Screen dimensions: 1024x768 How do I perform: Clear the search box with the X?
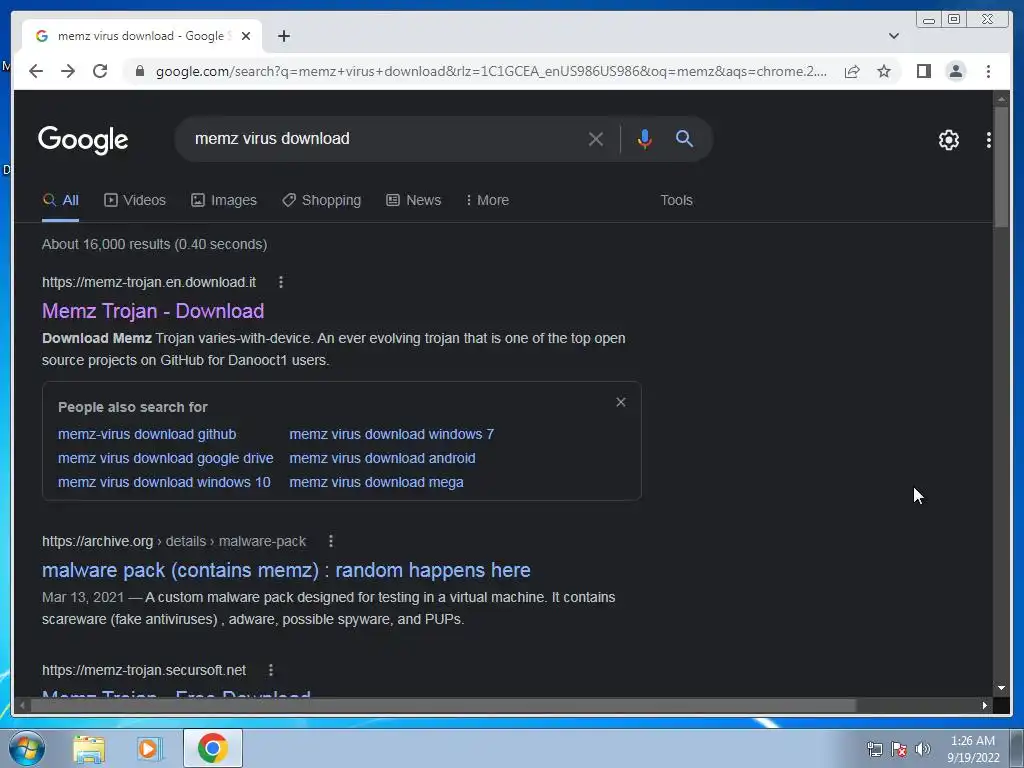point(595,139)
